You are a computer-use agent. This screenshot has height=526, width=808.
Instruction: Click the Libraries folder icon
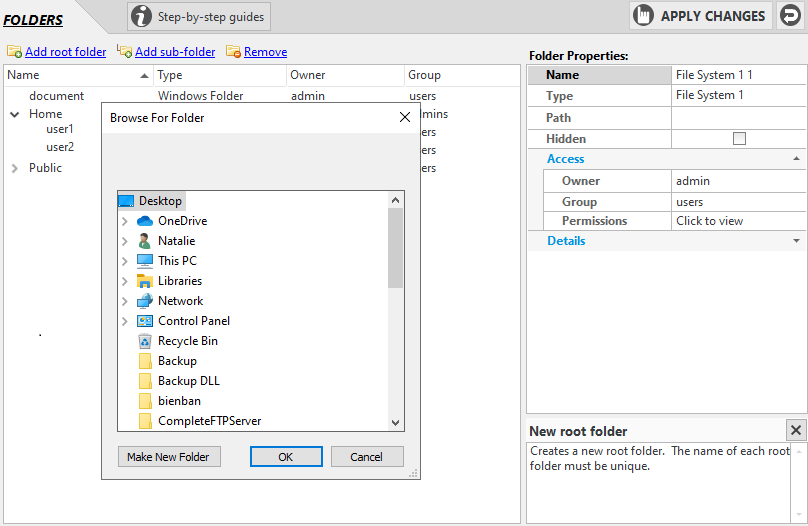pyautogui.click(x=145, y=281)
